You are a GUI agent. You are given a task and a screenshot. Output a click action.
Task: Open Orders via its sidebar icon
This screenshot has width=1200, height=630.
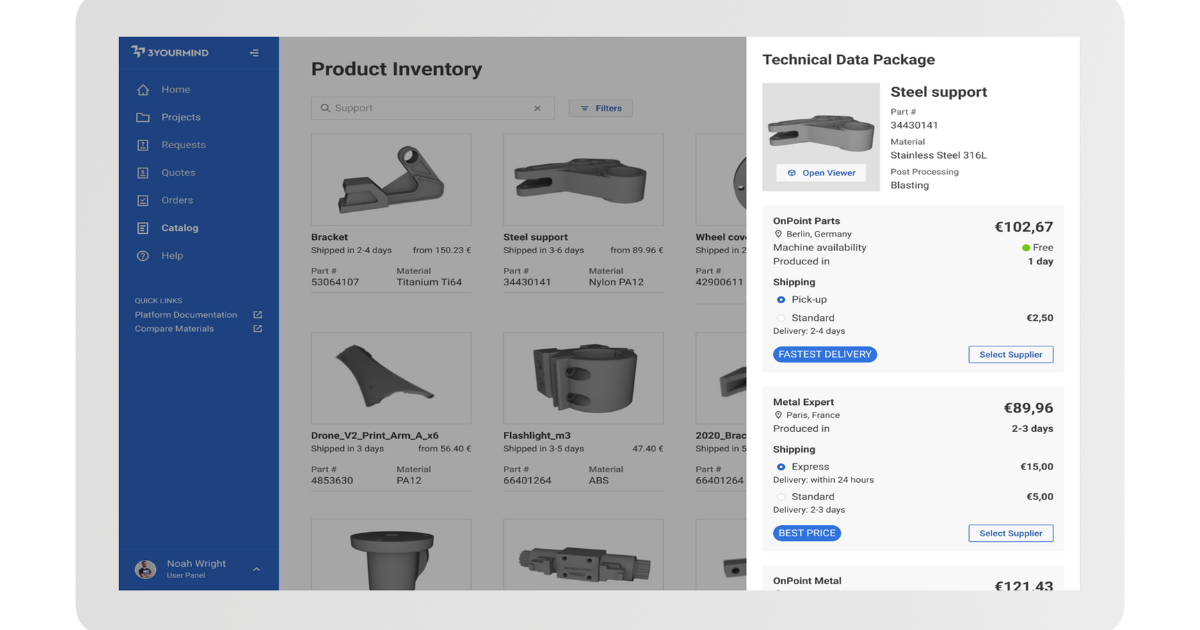[x=143, y=200]
